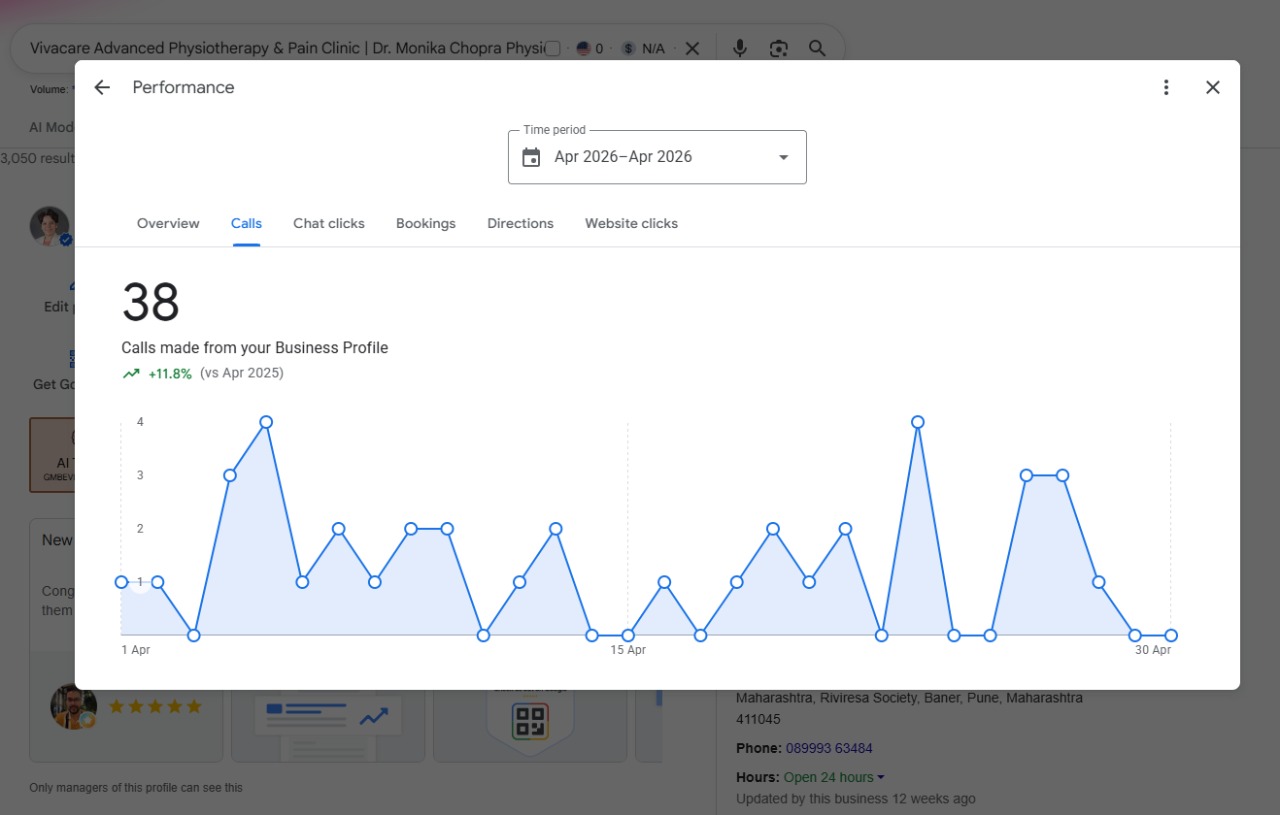The image size is (1280, 815).
Task: Open Google Lens image search icon
Action: coord(779,48)
